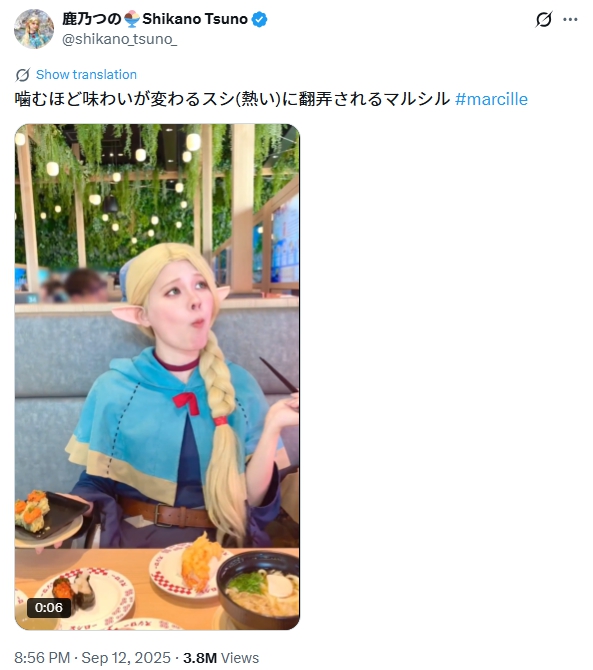This screenshot has height=670, width=593.
Task: Click the Show translation link
Action: (86, 74)
